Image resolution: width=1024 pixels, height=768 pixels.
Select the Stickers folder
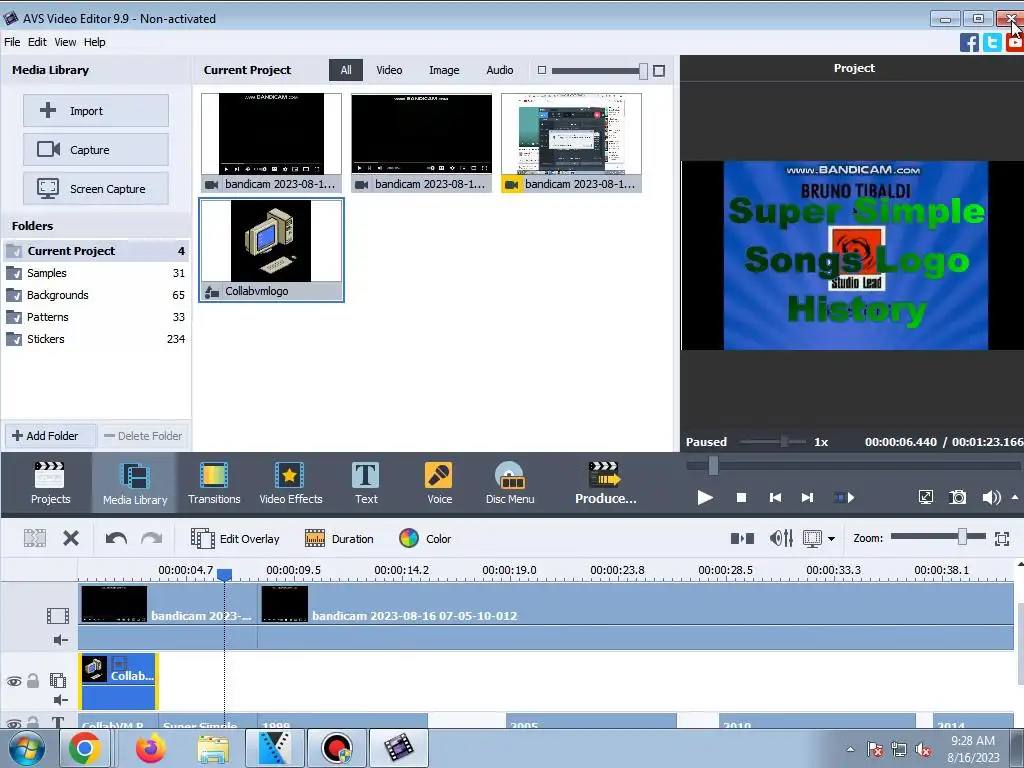[x=95, y=339]
